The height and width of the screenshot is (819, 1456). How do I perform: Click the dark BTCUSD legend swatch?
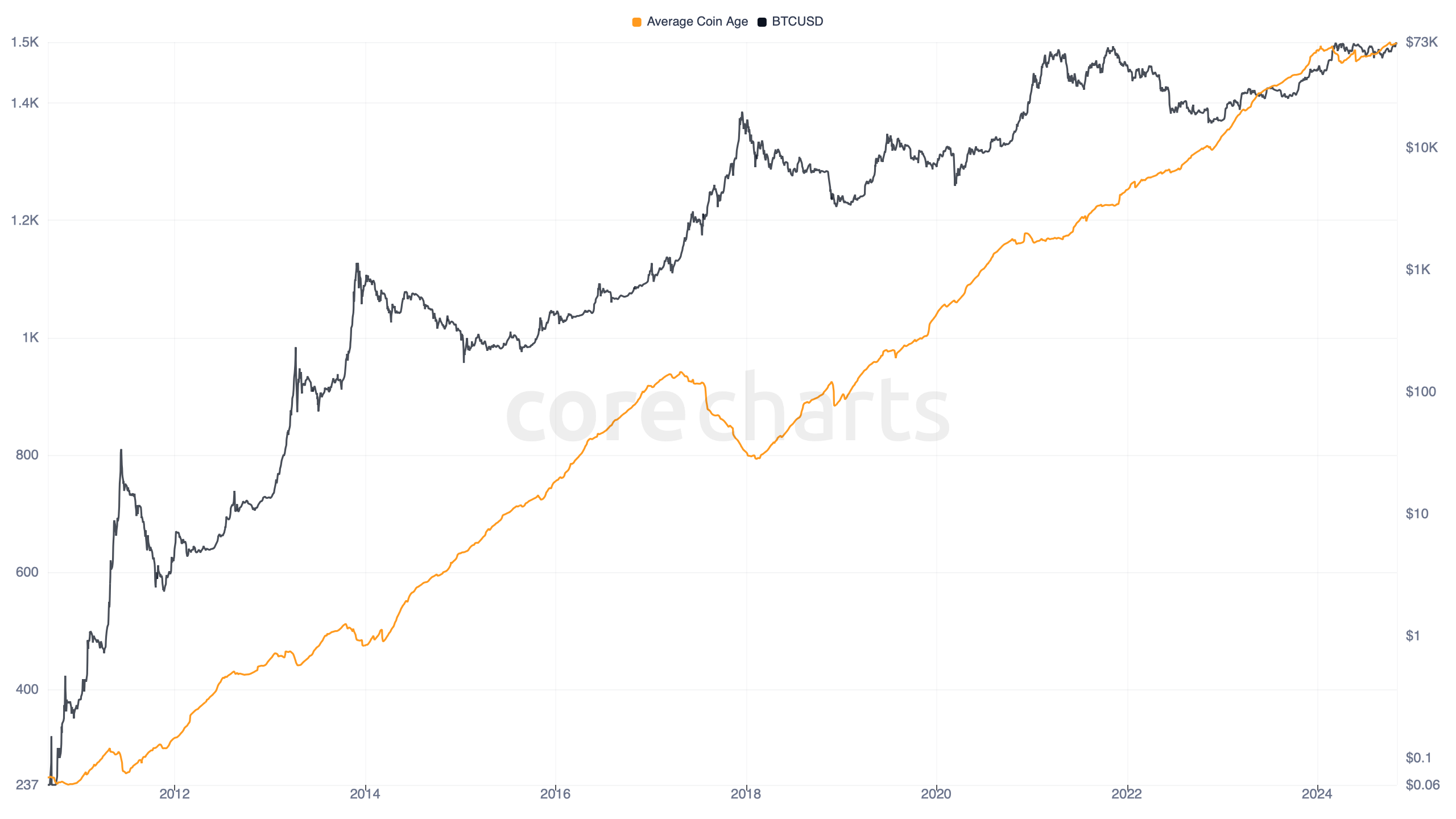762,22
